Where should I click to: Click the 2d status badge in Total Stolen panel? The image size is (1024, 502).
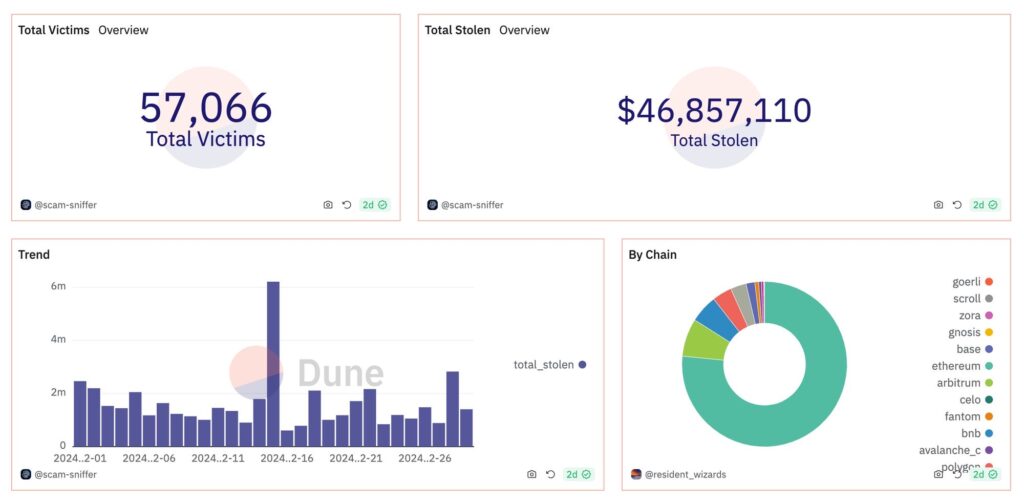click(x=985, y=205)
